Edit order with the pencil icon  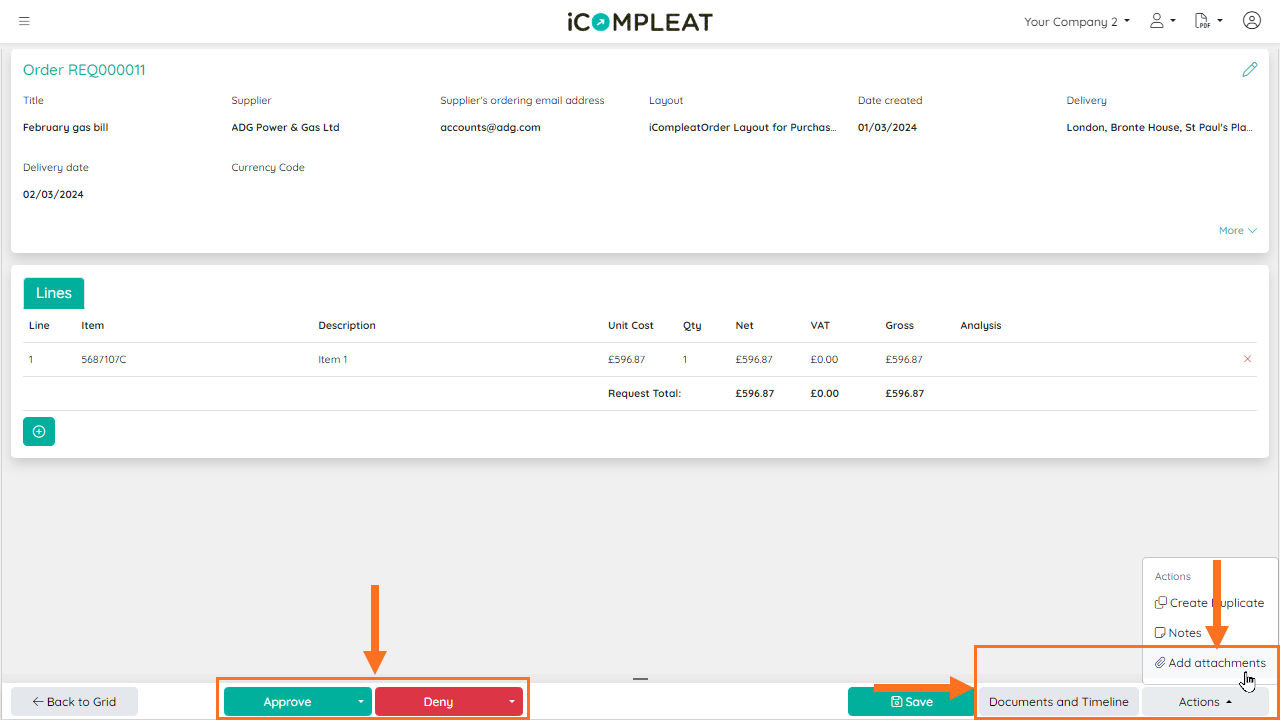tap(1249, 70)
